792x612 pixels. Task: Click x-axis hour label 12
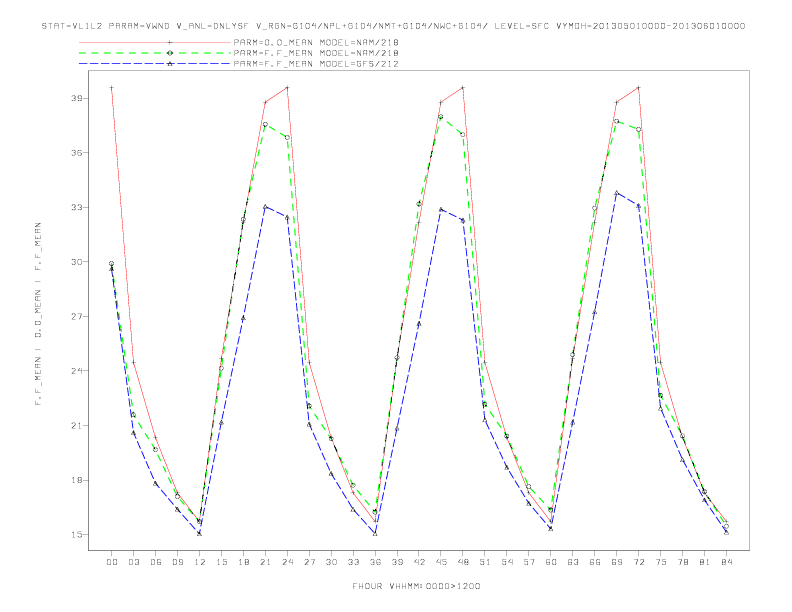200,562
